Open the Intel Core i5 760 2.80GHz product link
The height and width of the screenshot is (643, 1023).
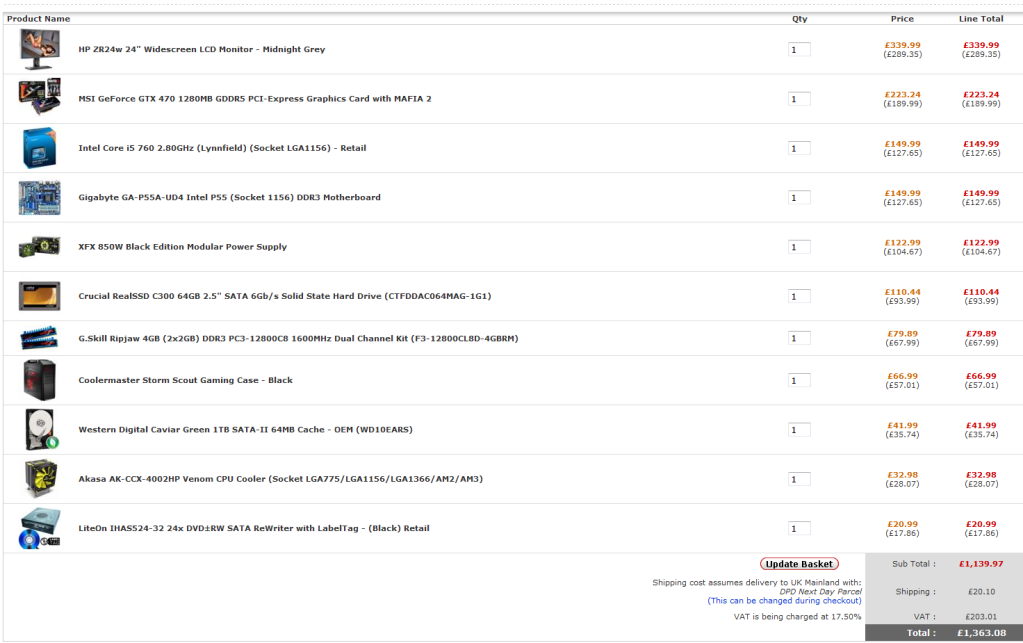pyautogui.click(x=222, y=148)
